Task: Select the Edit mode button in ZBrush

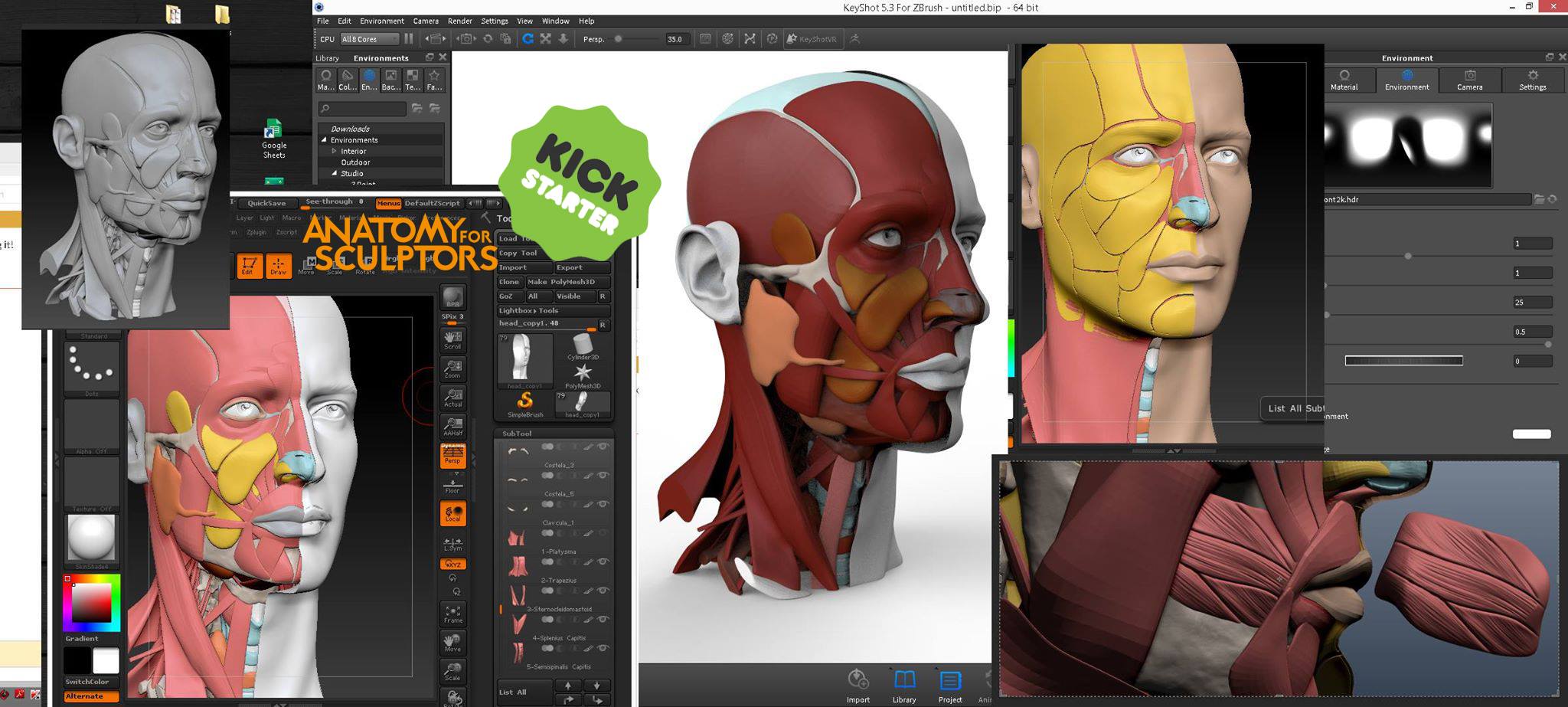Action: coord(249,266)
